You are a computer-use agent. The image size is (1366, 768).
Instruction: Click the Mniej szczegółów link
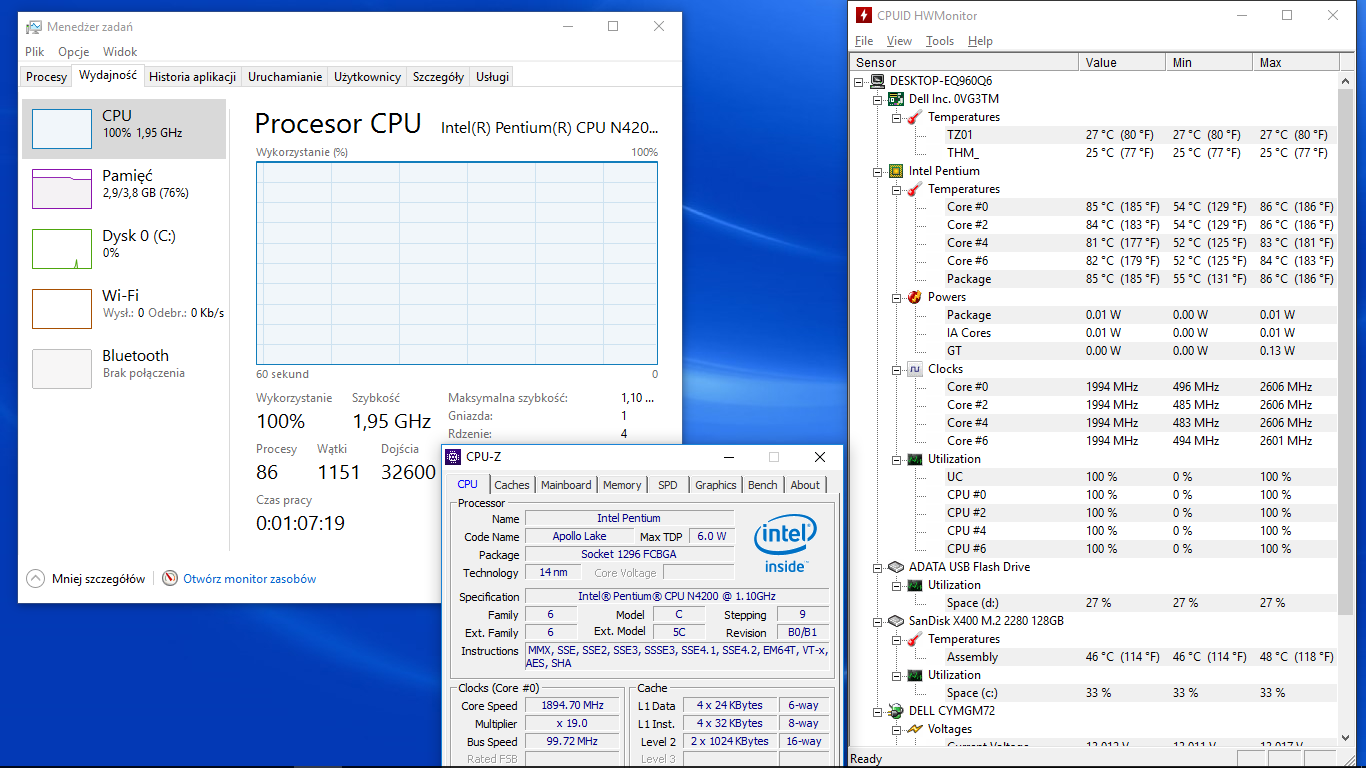point(98,579)
